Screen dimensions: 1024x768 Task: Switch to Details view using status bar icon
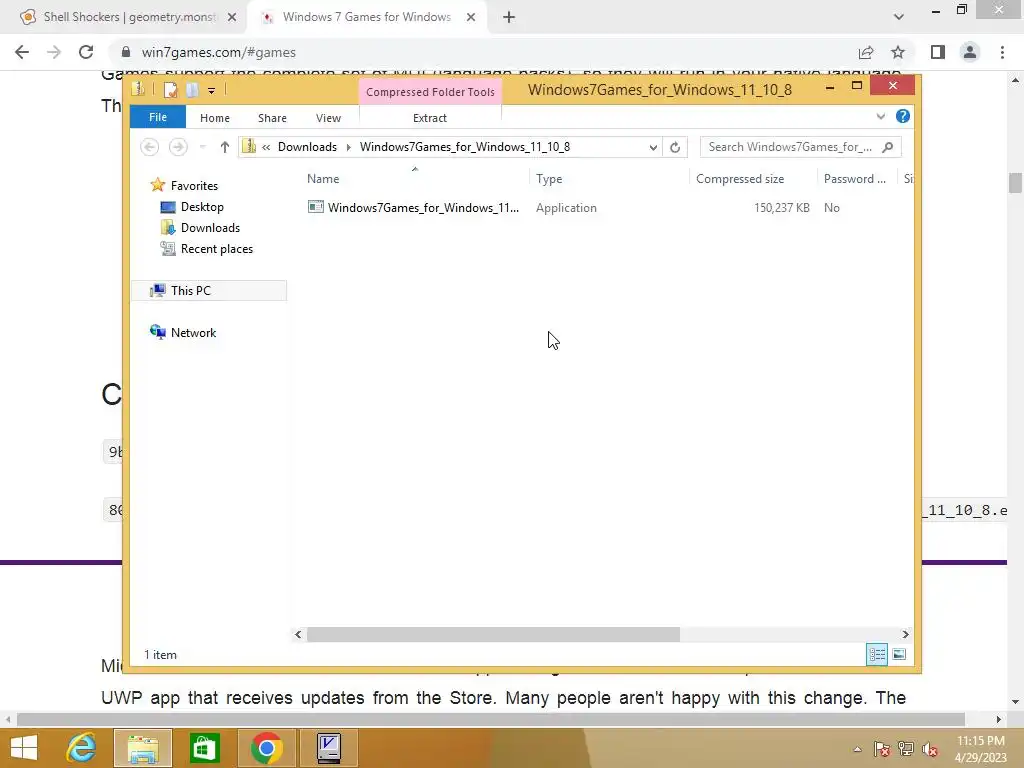click(876, 654)
